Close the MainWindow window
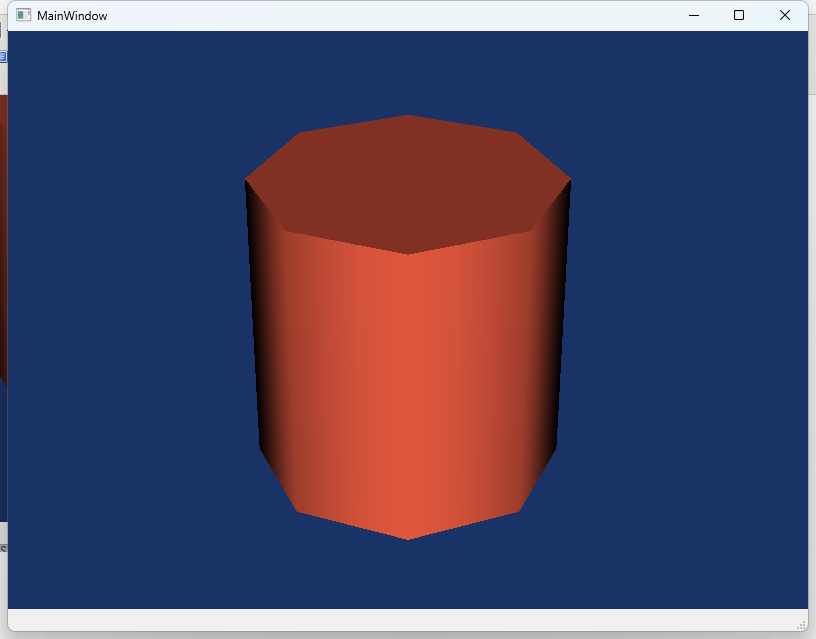 tap(785, 15)
